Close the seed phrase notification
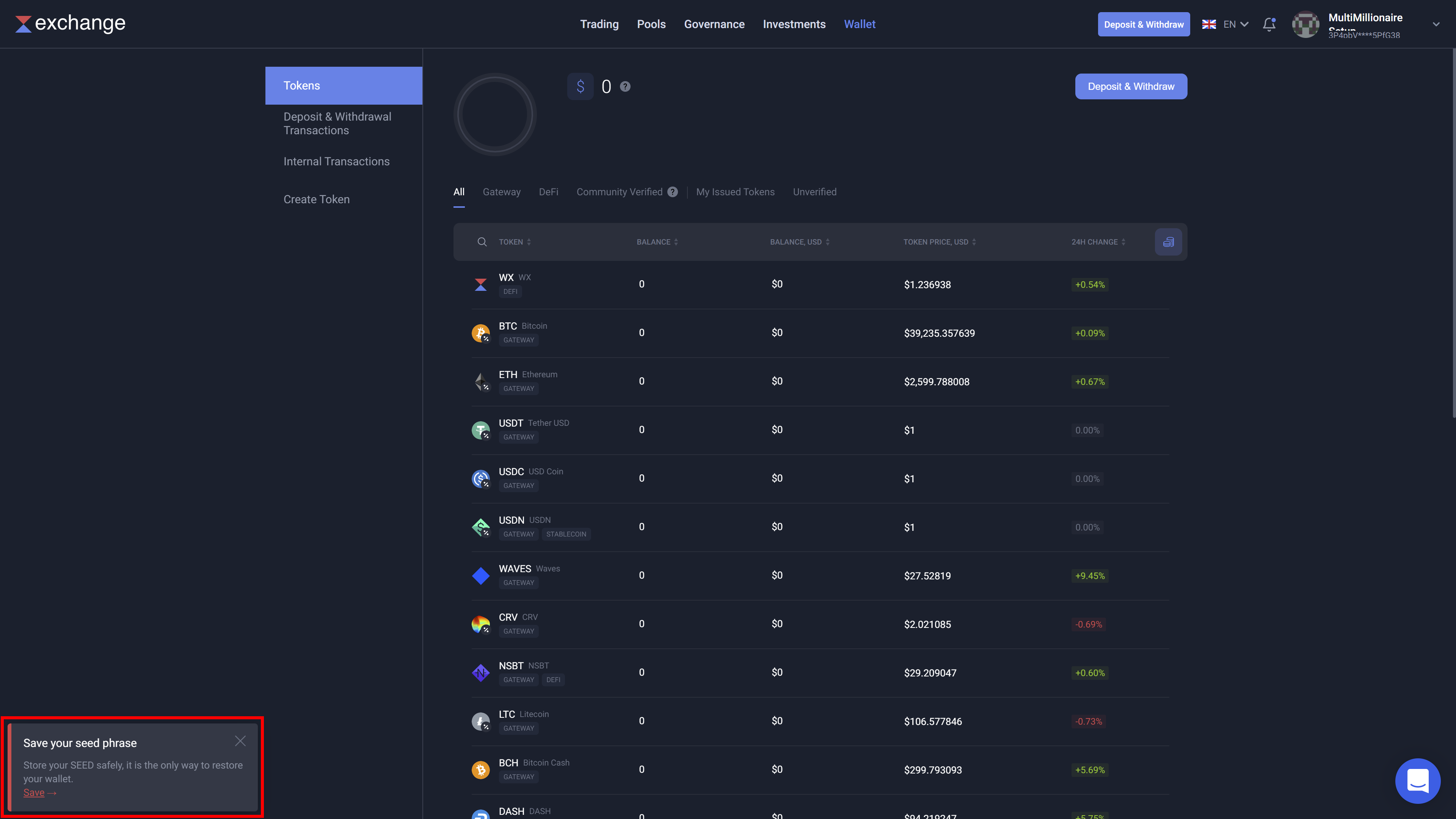 pyautogui.click(x=240, y=741)
